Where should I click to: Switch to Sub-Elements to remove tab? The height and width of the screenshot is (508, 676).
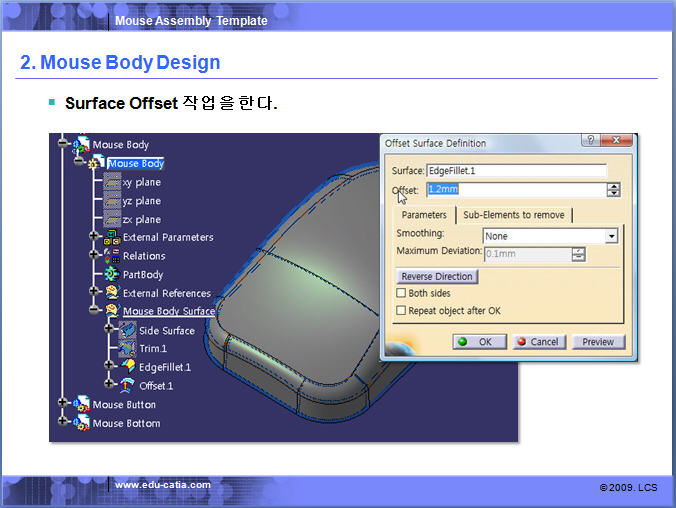click(x=513, y=215)
